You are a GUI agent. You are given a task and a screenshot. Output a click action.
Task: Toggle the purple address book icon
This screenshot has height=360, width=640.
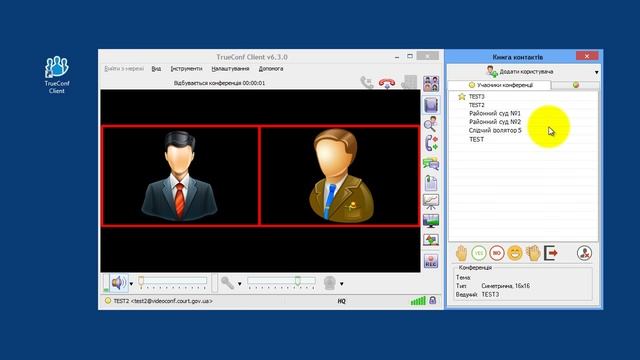pyautogui.click(x=431, y=105)
